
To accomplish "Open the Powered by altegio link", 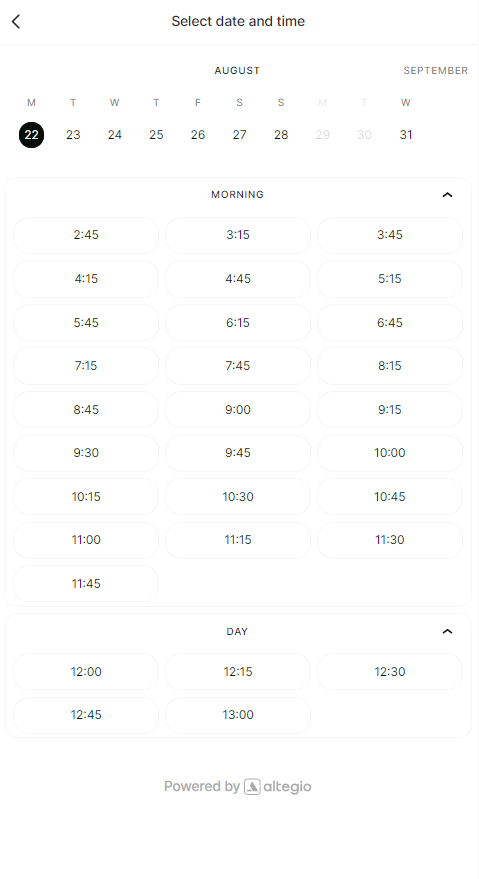I will [x=238, y=787].
